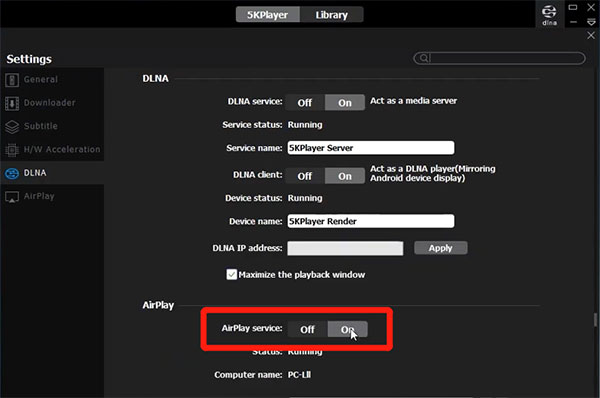Click the DLNA sidebar icon

click(12, 173)
